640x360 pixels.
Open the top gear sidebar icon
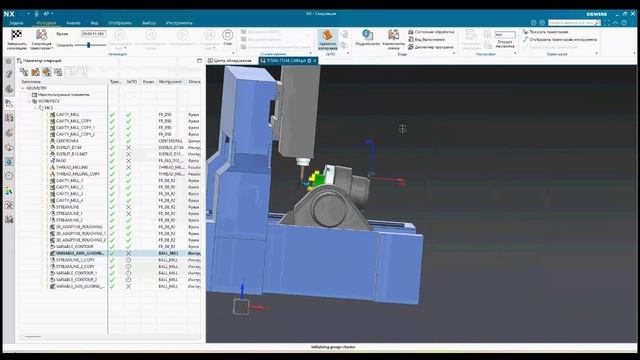[x=9, y=61]
